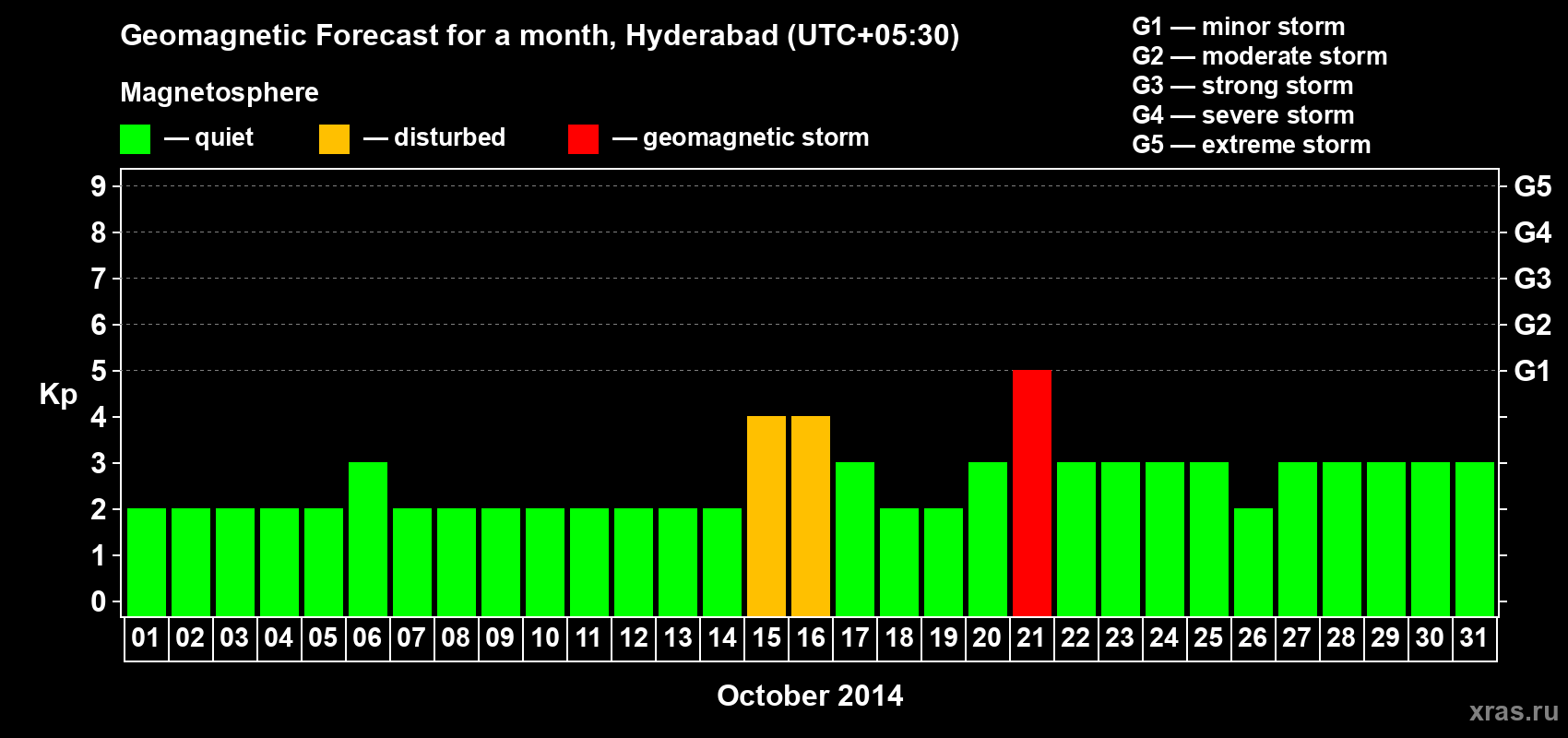Click the date label 10 on axis

tap(544, 637)
